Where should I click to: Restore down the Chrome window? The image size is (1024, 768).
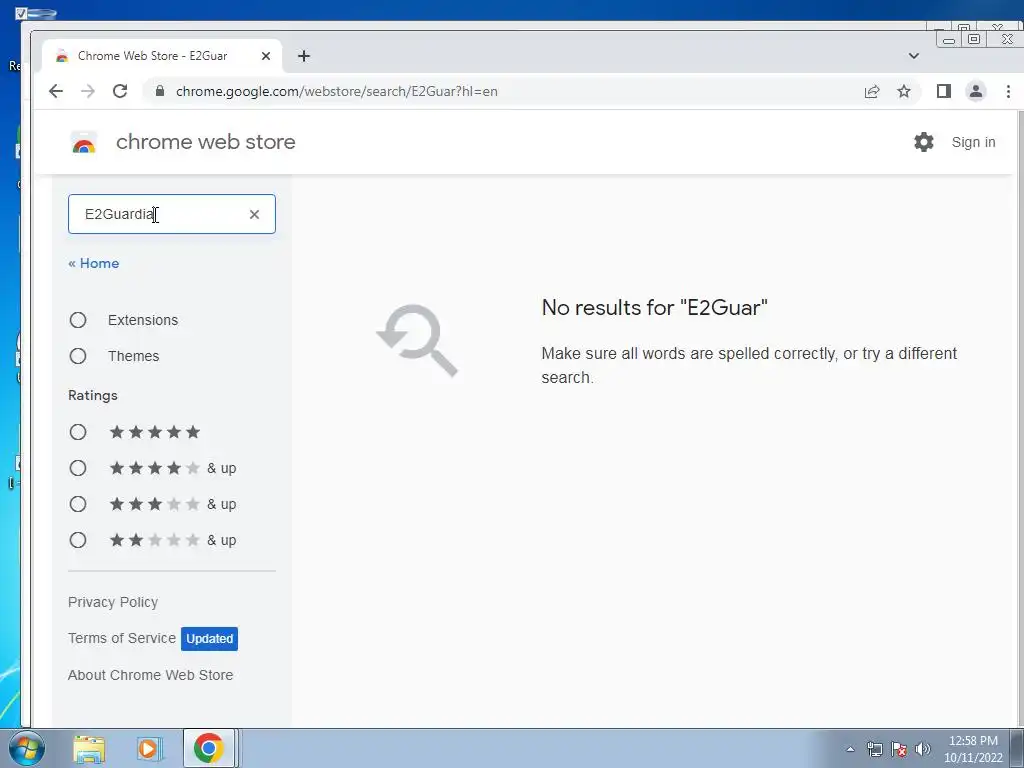pyautogui.click(x=974, y=40)
